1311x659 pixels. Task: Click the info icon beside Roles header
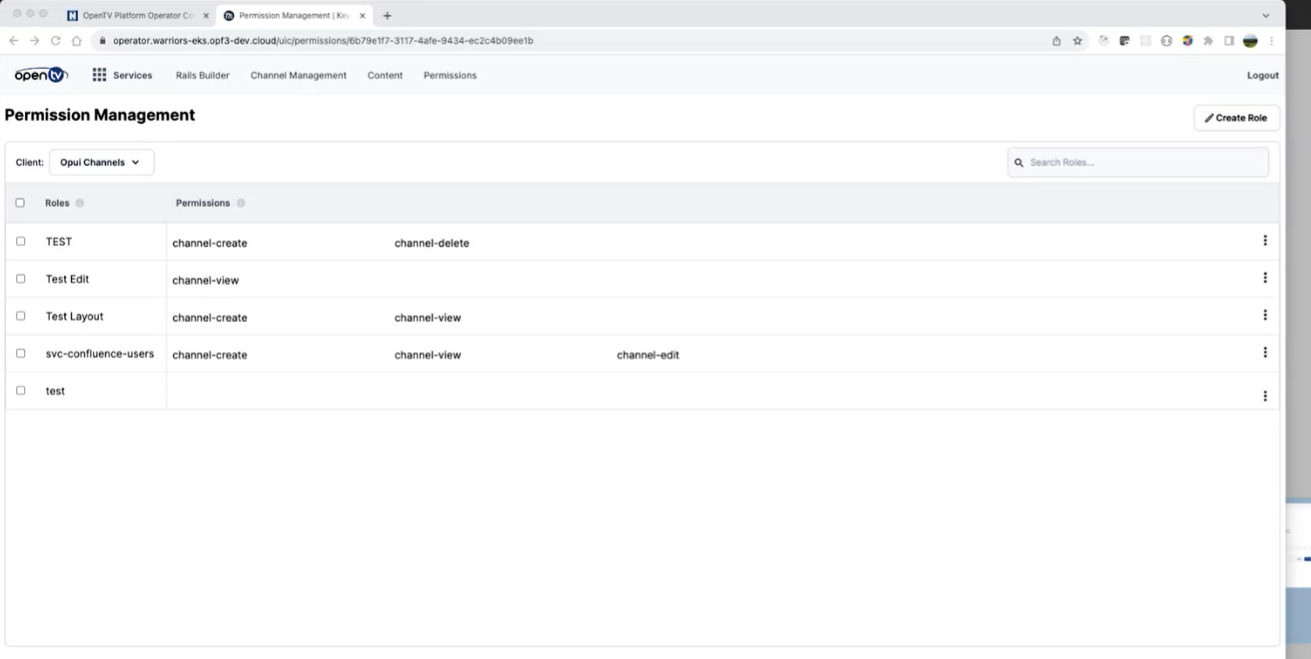pos(80,203)
